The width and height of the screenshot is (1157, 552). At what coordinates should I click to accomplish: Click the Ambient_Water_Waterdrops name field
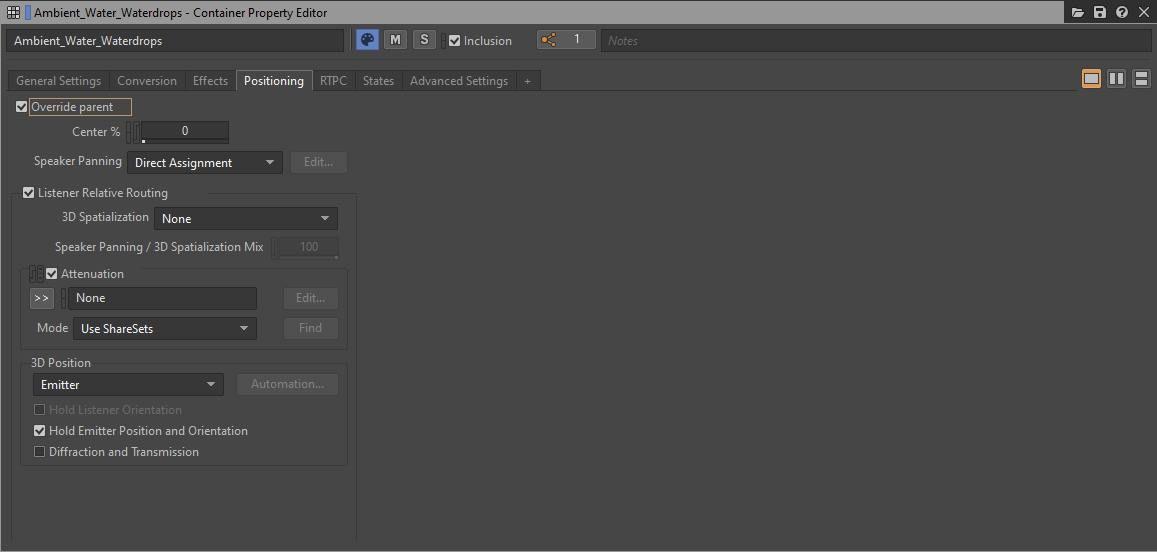coord(175,41)
